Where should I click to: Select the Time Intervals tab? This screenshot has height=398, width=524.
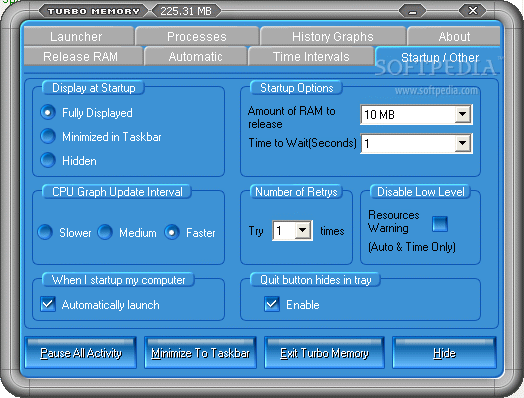[x=311, y=56]
